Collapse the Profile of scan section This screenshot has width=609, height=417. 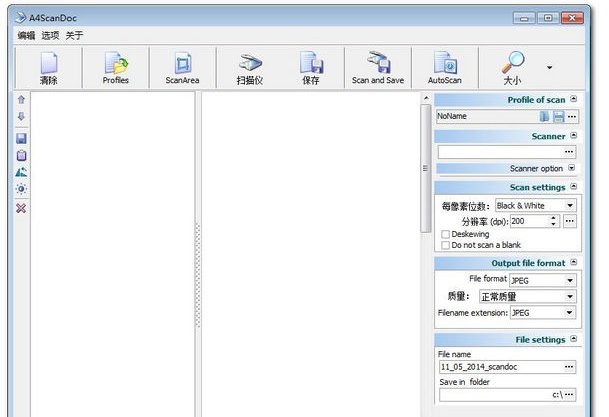click(573, 99)
